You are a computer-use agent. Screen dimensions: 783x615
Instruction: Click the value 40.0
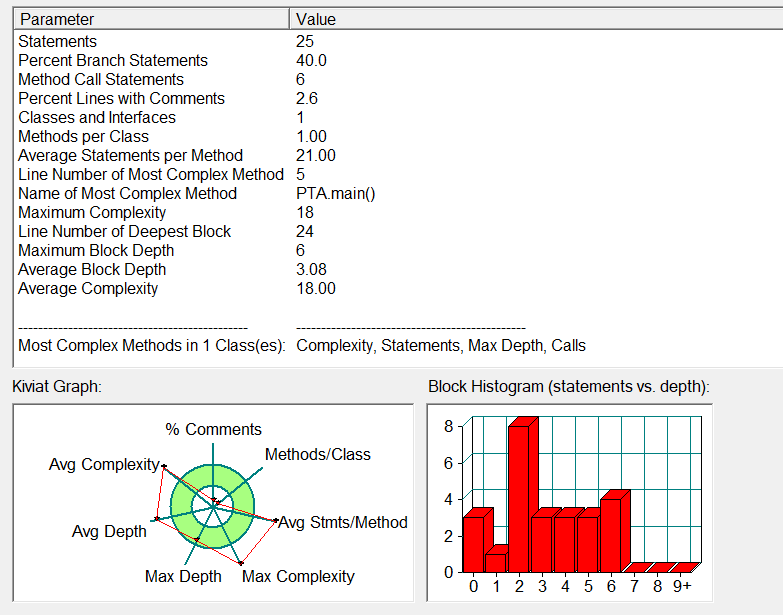[x=311, y=60]
